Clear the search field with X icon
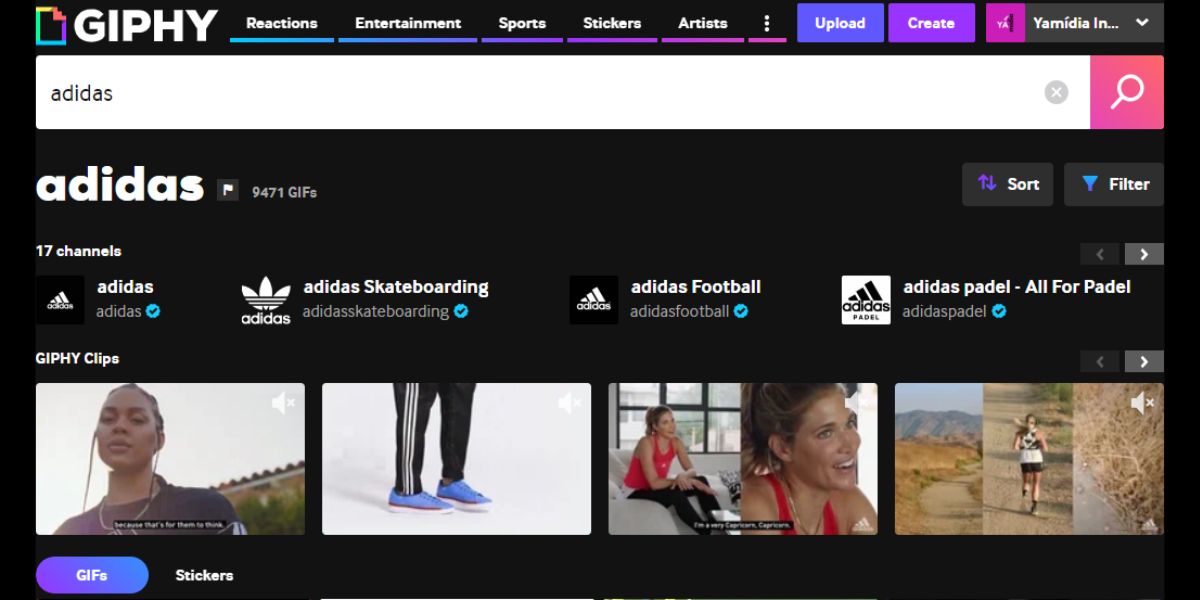This screenshot has width=1200, height=600. 1056,93
